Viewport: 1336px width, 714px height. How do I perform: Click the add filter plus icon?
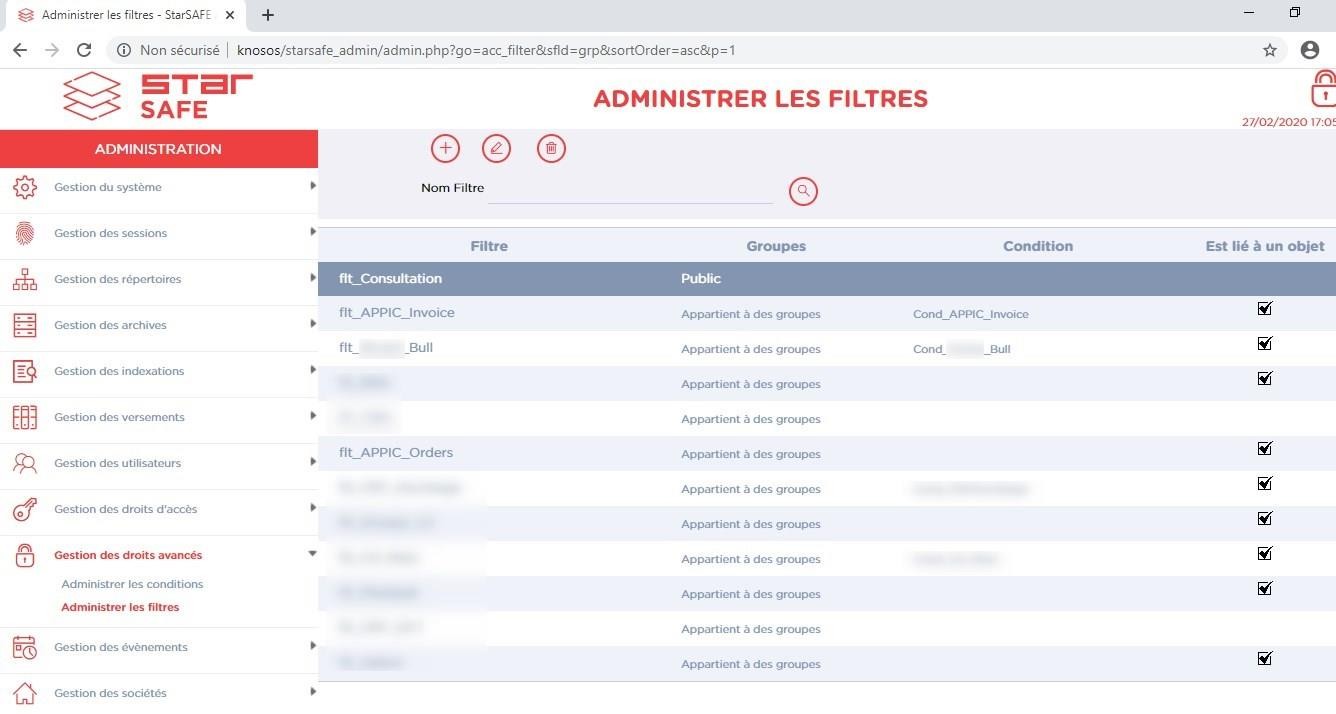coord(445,149)
